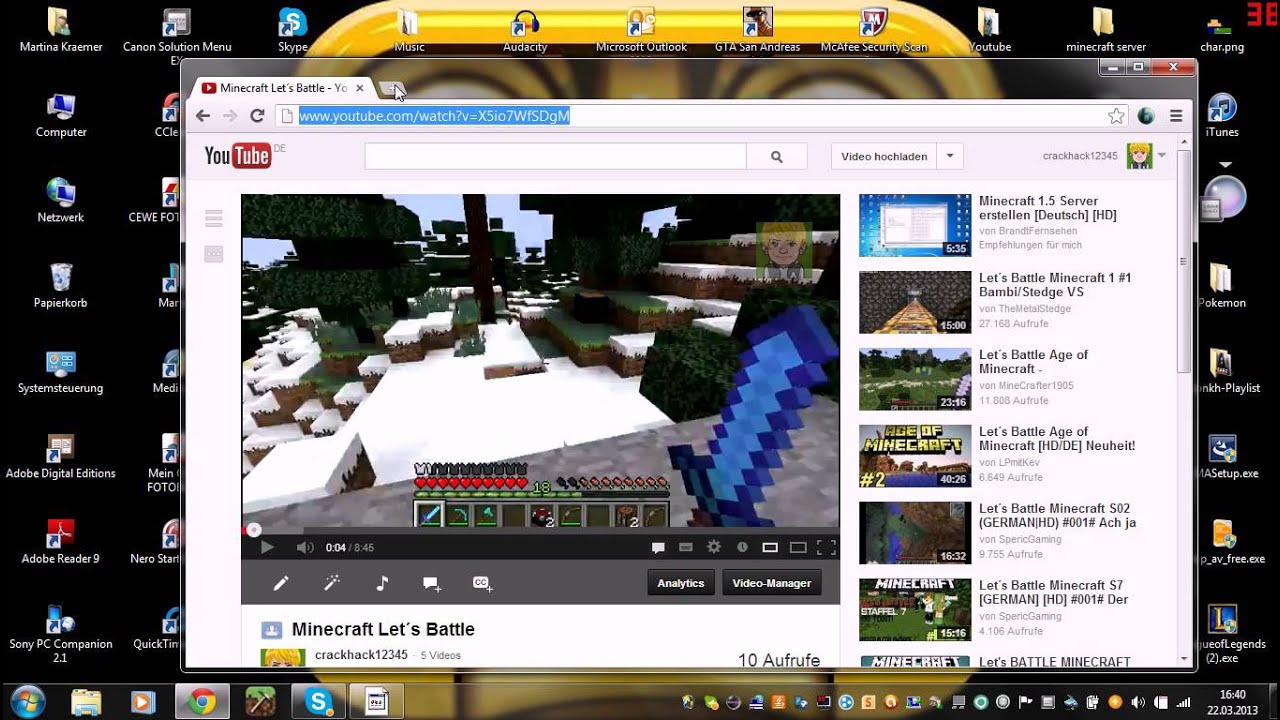Open Let's Battle Minecraft S02 video link

click(1057, 516)
